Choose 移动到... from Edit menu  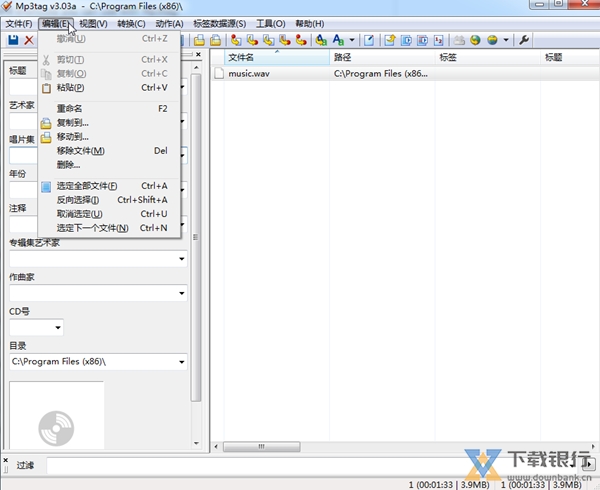click(x=109, y=137)
